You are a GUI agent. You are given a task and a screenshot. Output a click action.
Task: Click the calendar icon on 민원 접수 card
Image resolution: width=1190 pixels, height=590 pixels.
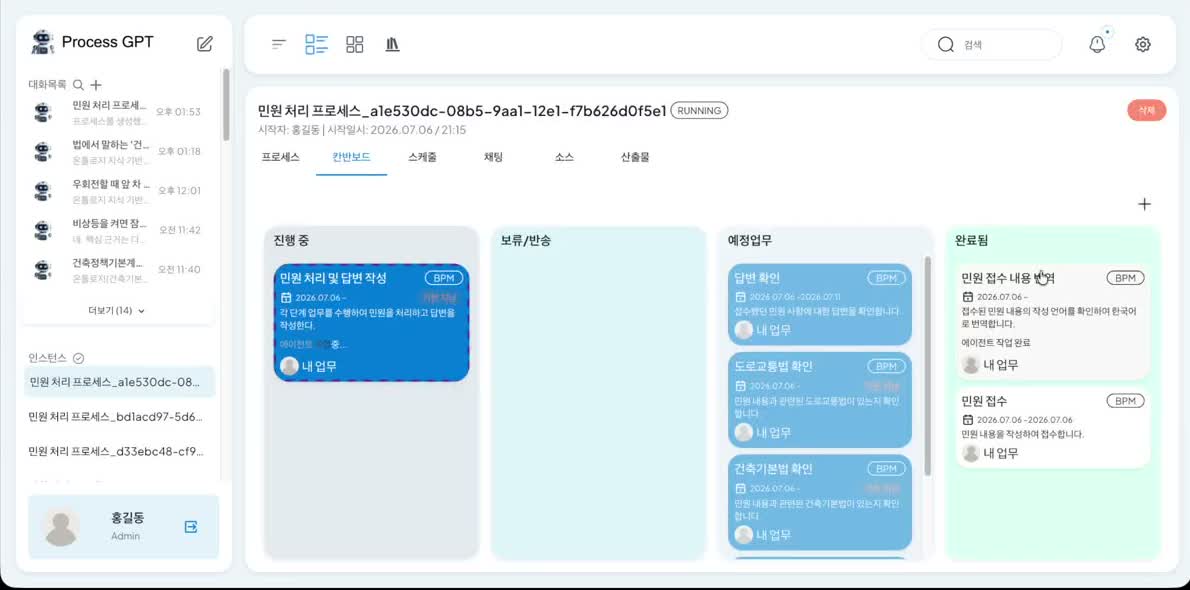tap(968, 419)
